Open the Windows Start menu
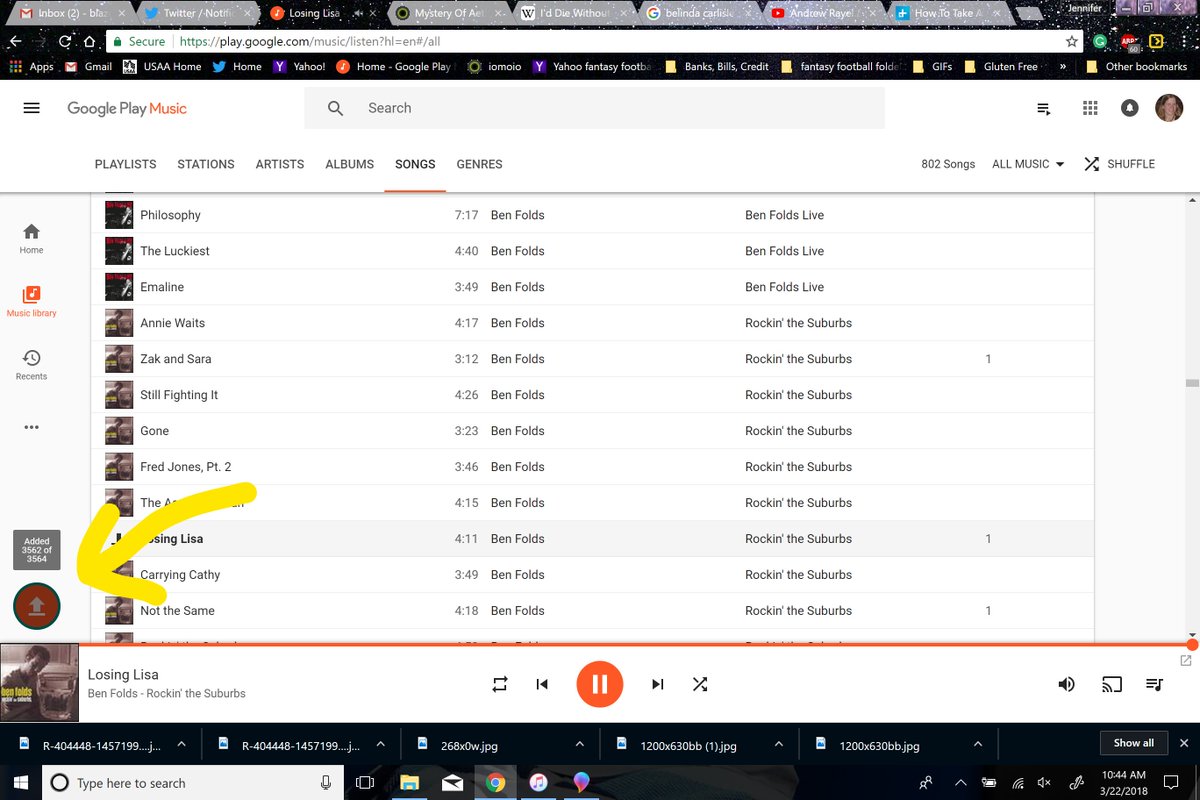Image resolution: width=1200 pixels, height=800 pixels. pyautogui.click(x=20, y=783)
